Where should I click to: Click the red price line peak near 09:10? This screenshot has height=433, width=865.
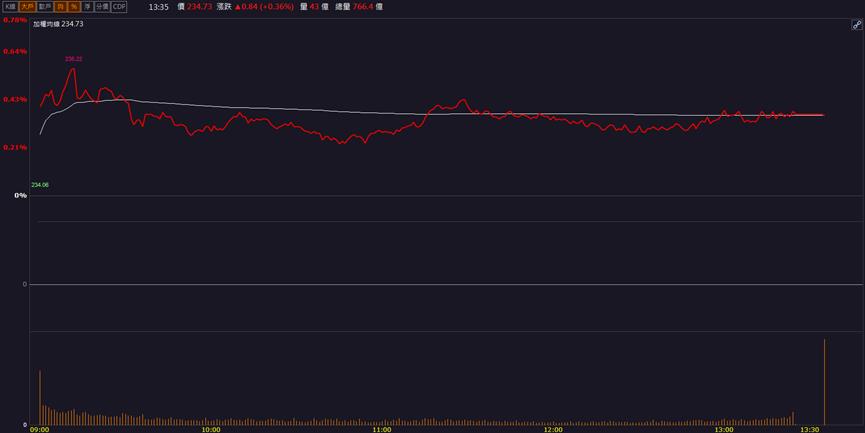pyautogui.click(x=73, y=69)
